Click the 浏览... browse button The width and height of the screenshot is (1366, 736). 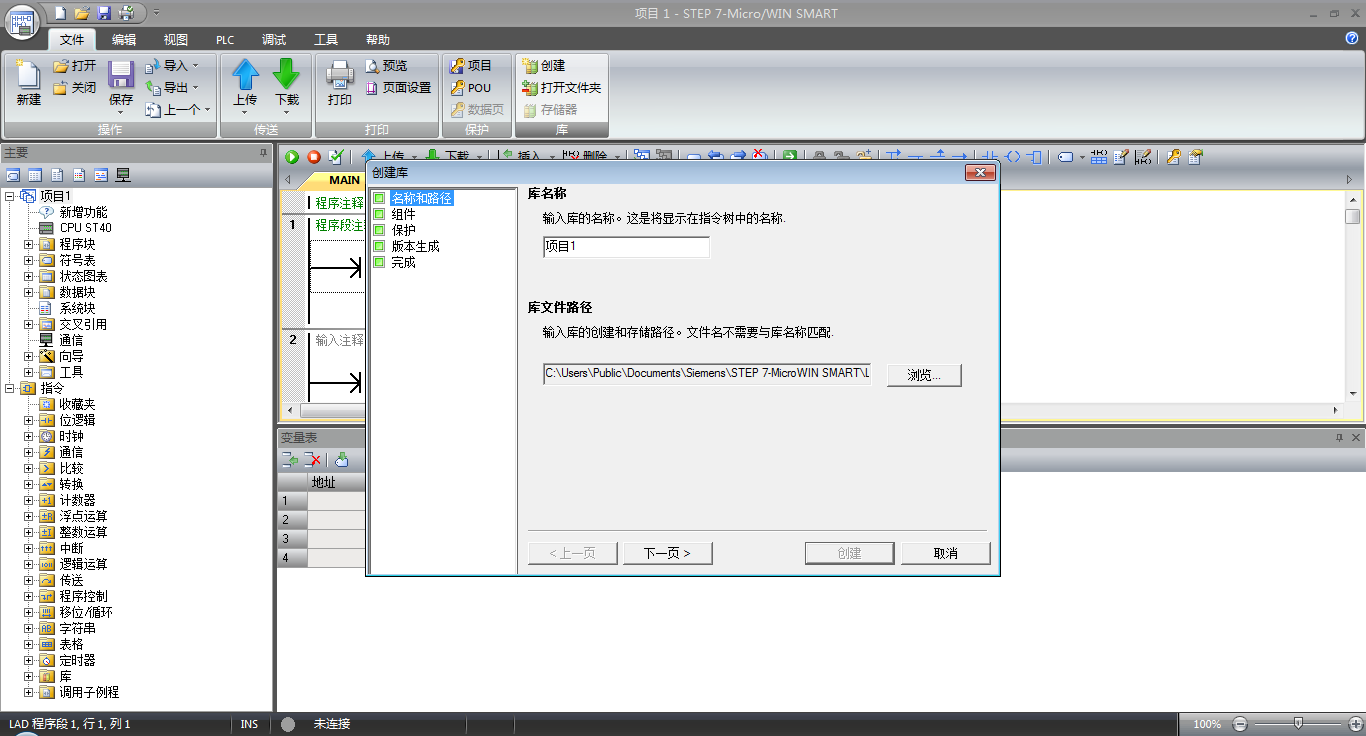coord(924,375)
